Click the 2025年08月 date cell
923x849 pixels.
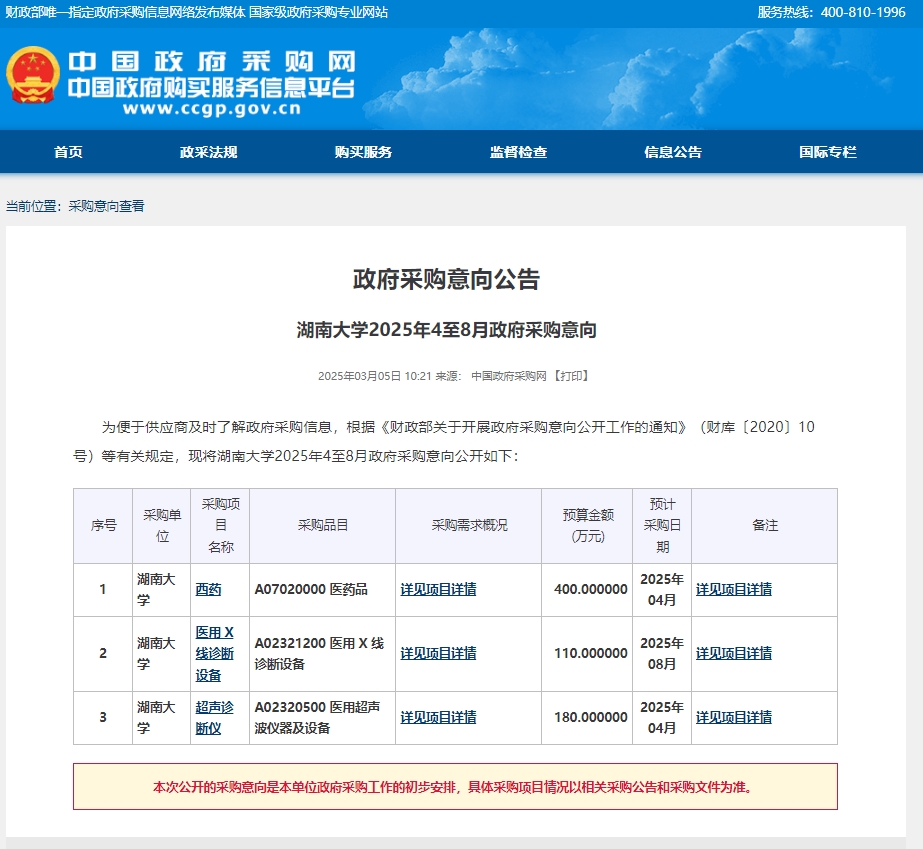(x=662, y=654)
